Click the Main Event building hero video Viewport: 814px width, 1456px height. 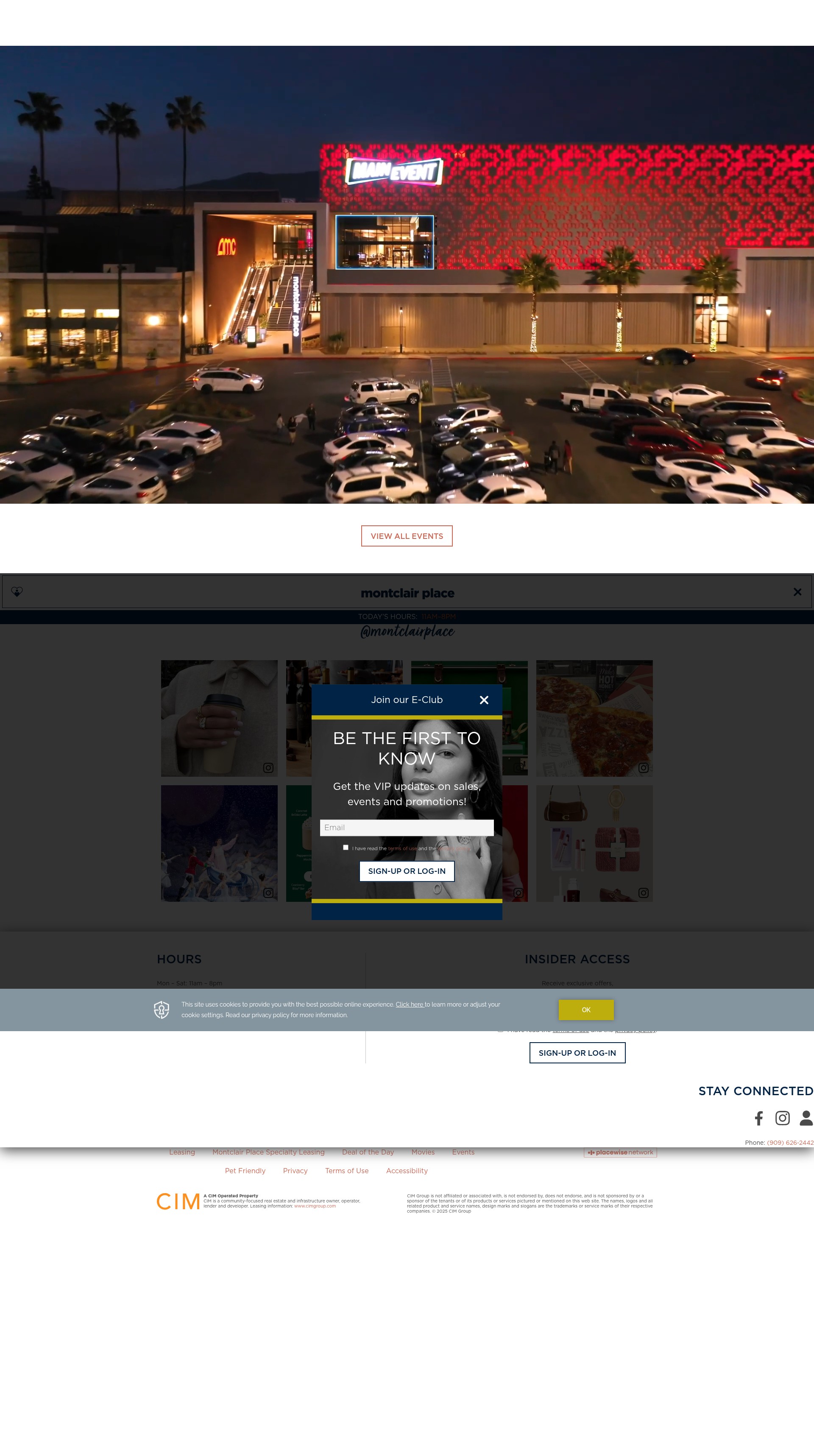[x=407, y=275]
